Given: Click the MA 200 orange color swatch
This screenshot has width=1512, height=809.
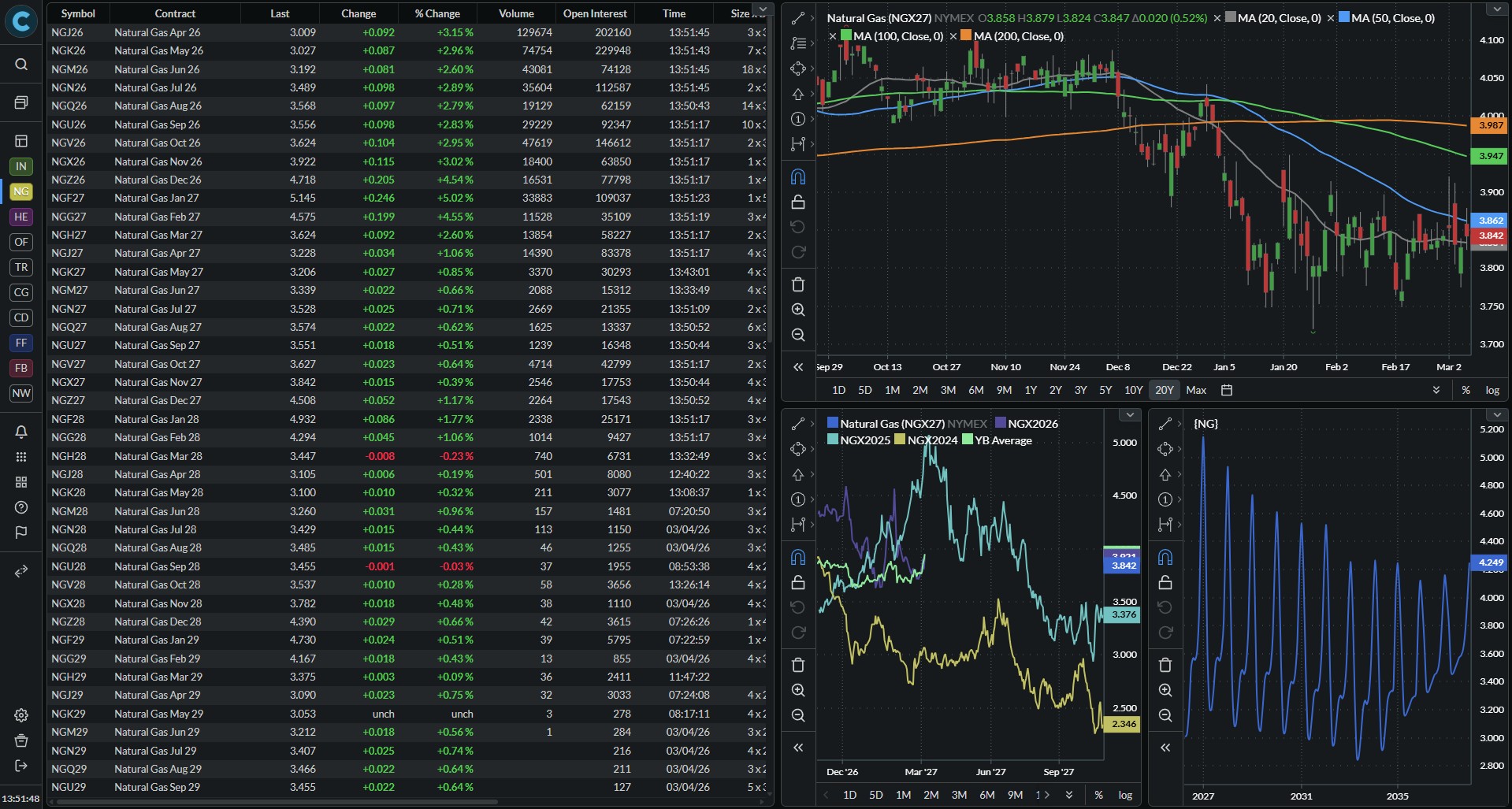Looking at the screenshot, I should click(x=966, y=35).
